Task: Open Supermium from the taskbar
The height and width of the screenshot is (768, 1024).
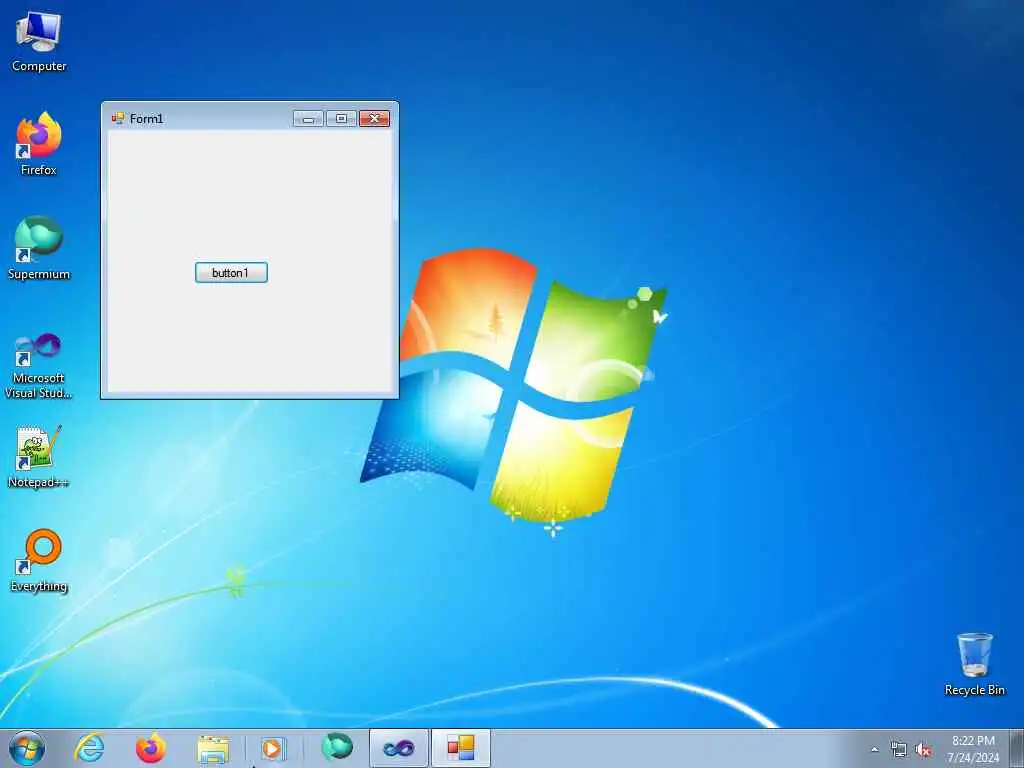Action: click(337, 748)
